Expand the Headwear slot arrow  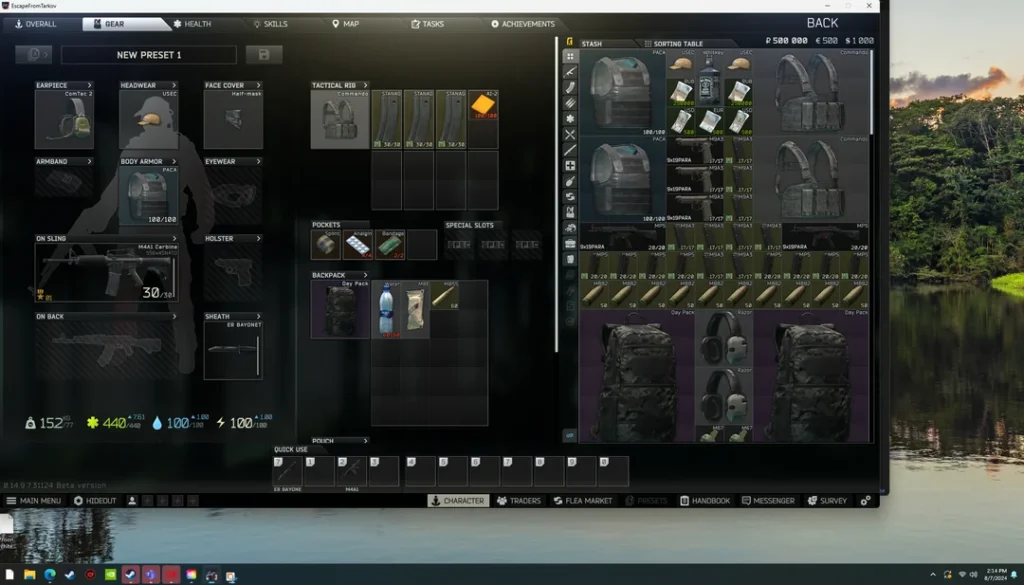174,86
